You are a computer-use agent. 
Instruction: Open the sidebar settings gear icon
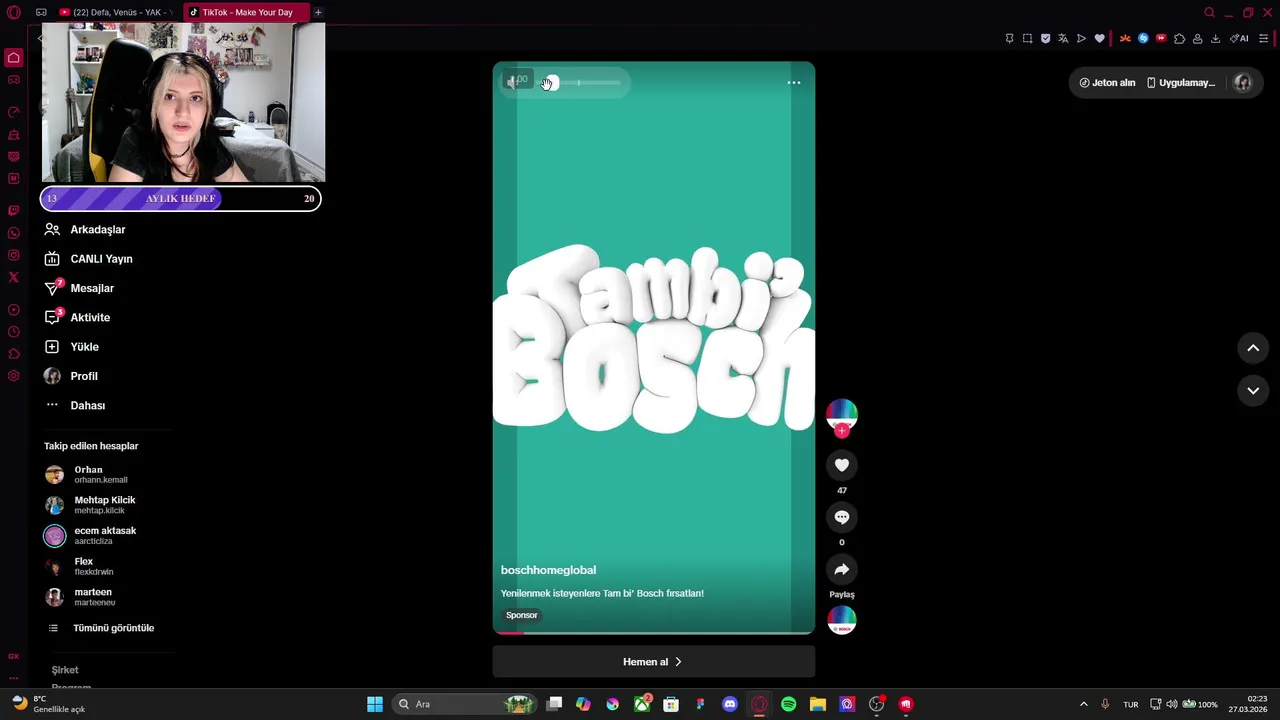tap(14, 376)
